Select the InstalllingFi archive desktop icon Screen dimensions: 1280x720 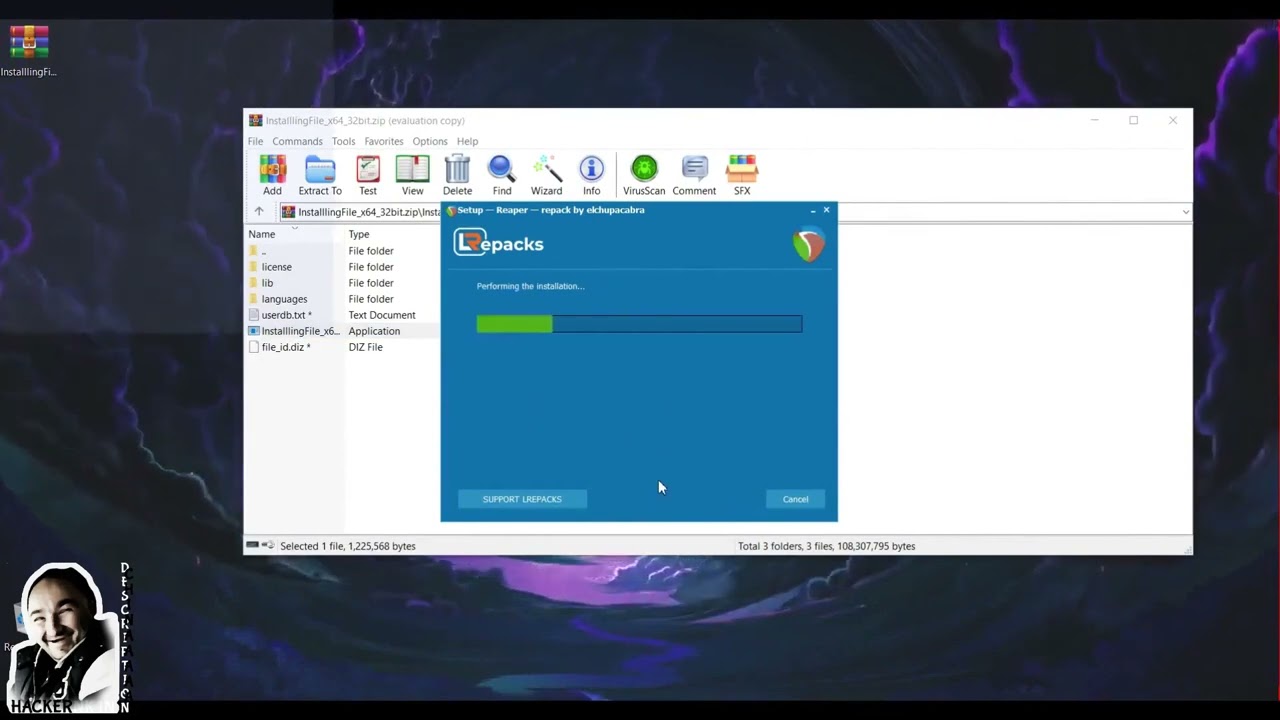pos(29,42)
